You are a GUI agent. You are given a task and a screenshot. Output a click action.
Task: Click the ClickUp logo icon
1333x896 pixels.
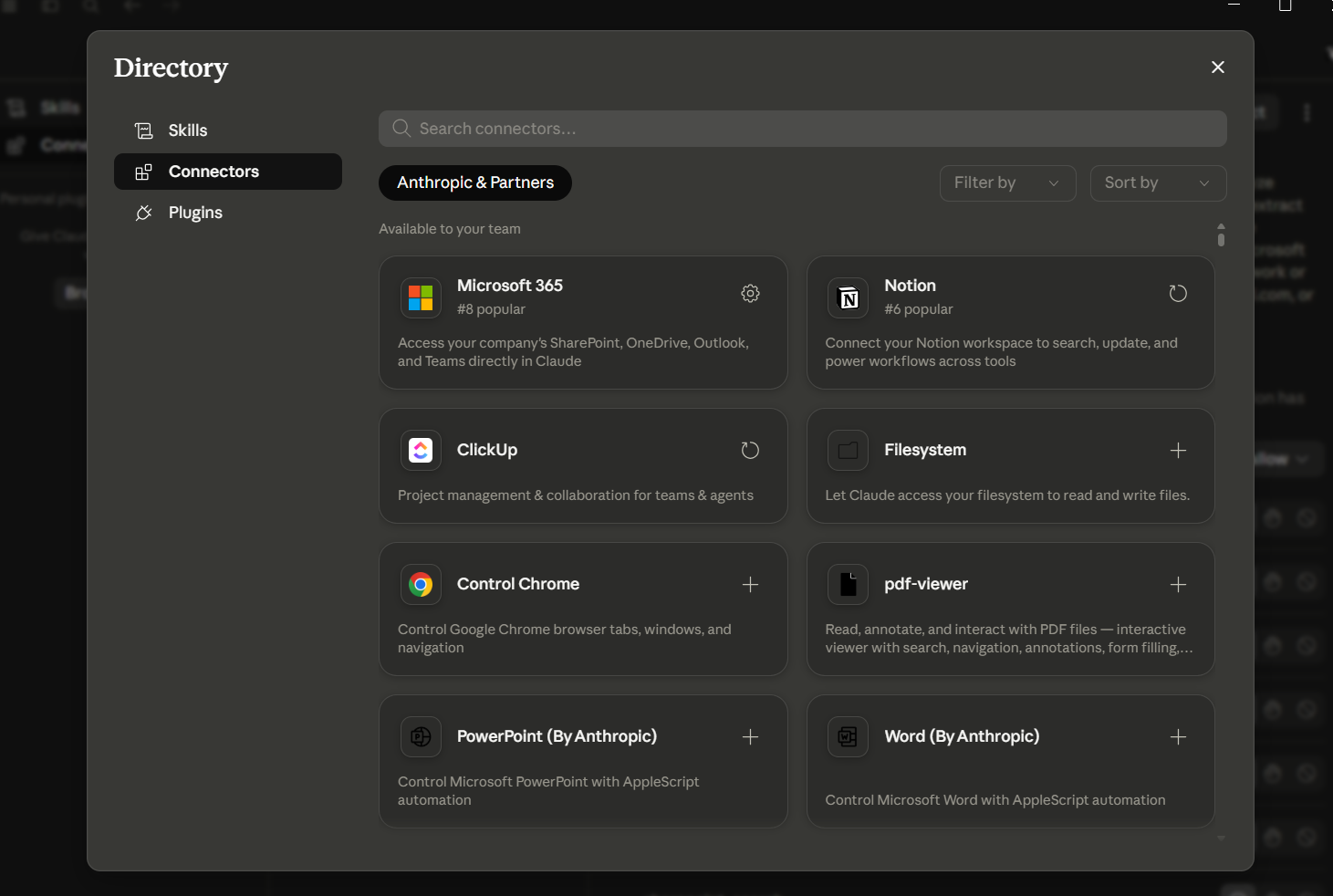pyautogui.click(x=421, y=450)
